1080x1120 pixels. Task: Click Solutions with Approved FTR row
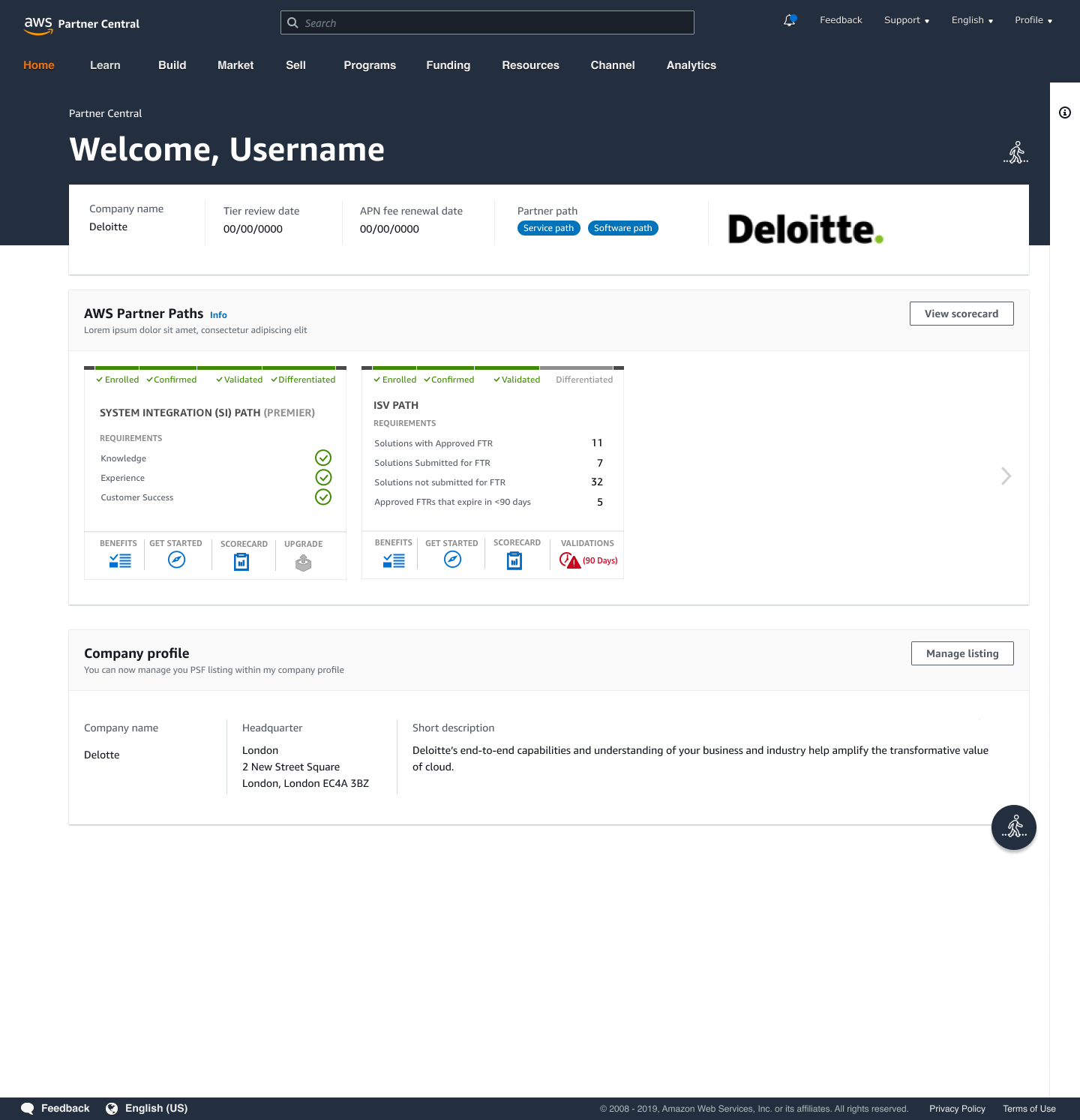pyautogui.click(x=488, y=443)
